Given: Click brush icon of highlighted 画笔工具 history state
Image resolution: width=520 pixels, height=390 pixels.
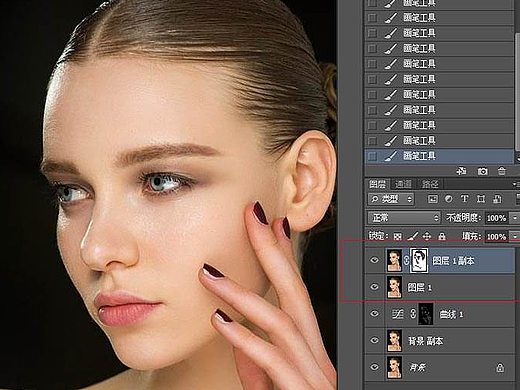Looking at the screenshot, I should 390,156.
